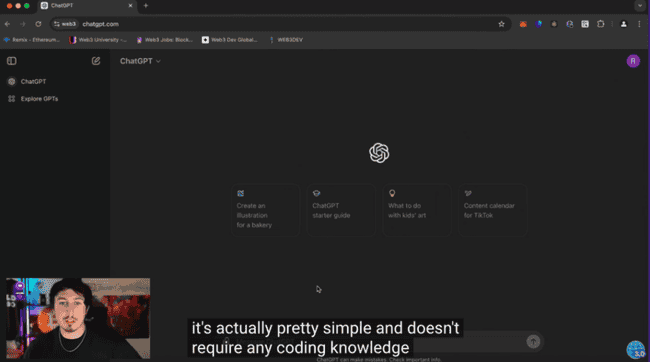Go back with the browser back arrow
Viewport: 650px width, 362px height.
pos(7,24)
